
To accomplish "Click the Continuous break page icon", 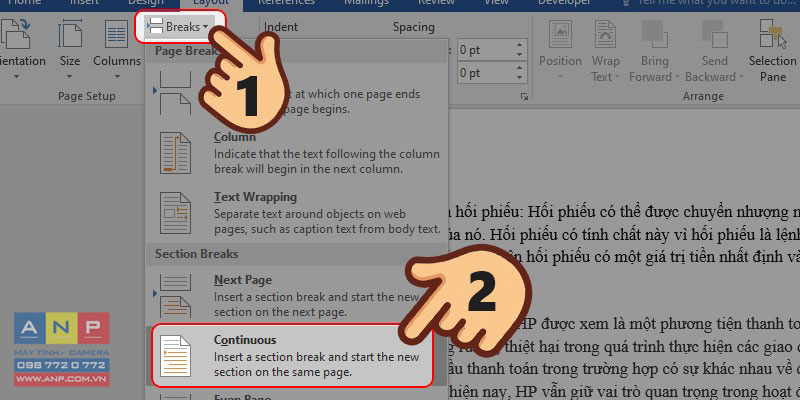I will [x=175, y=356].
